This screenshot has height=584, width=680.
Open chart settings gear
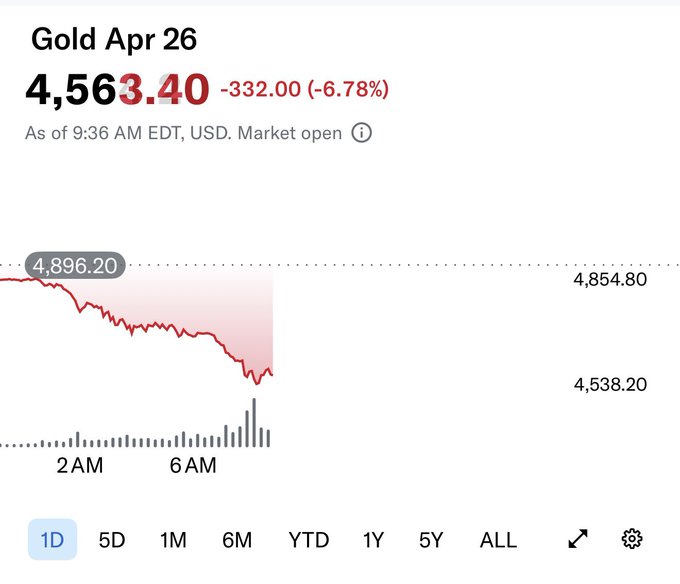pos(631,540)
